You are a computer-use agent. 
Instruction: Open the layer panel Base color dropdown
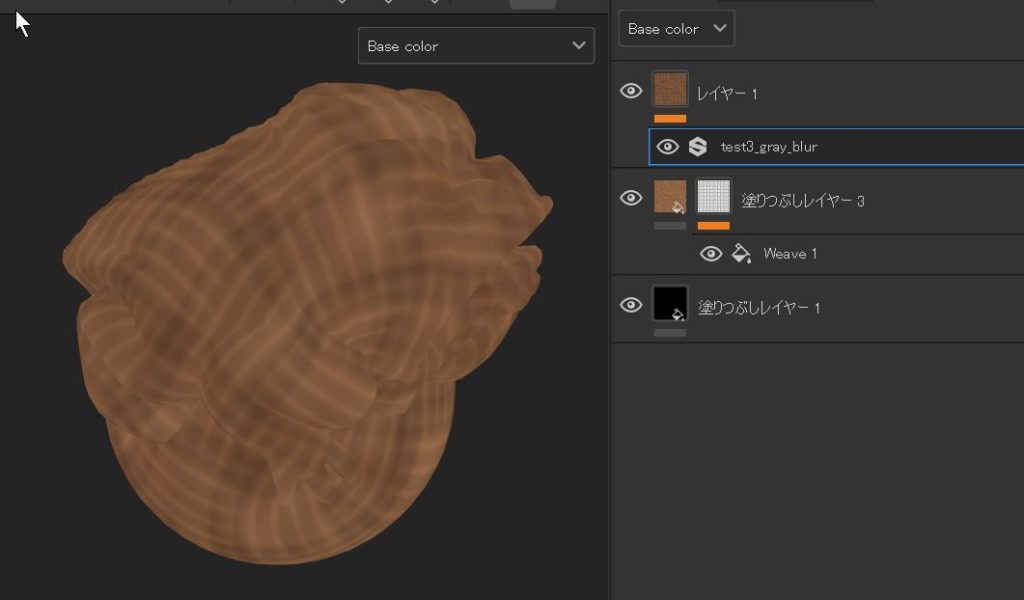676,29
